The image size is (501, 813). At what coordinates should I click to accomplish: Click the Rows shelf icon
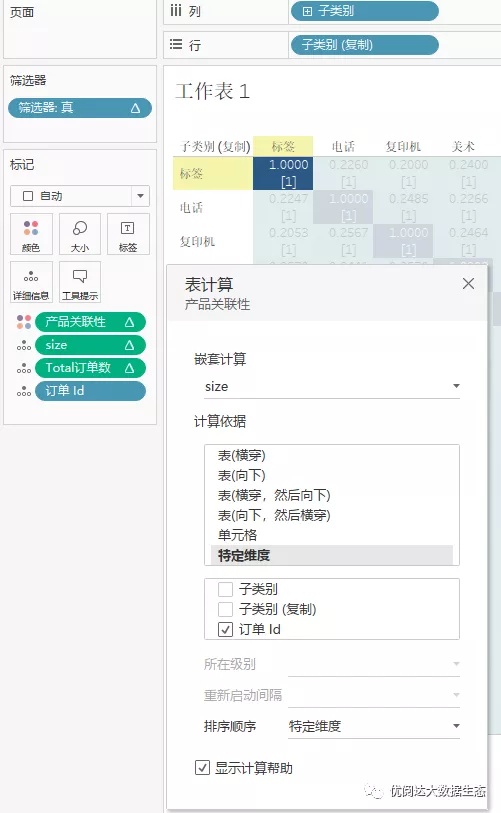tap(176, 45)
